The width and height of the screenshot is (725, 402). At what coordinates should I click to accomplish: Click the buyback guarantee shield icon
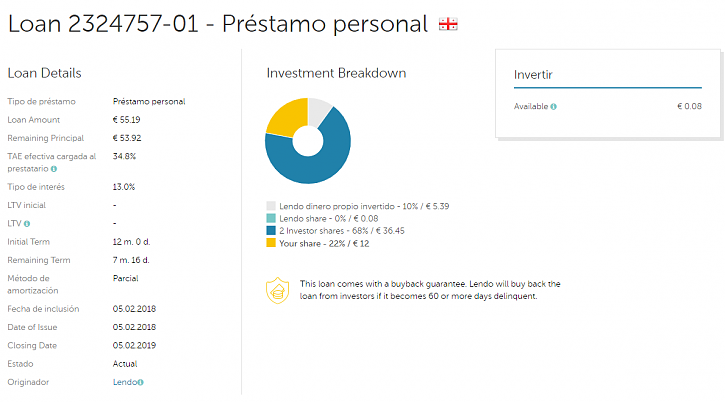point(277,291)
